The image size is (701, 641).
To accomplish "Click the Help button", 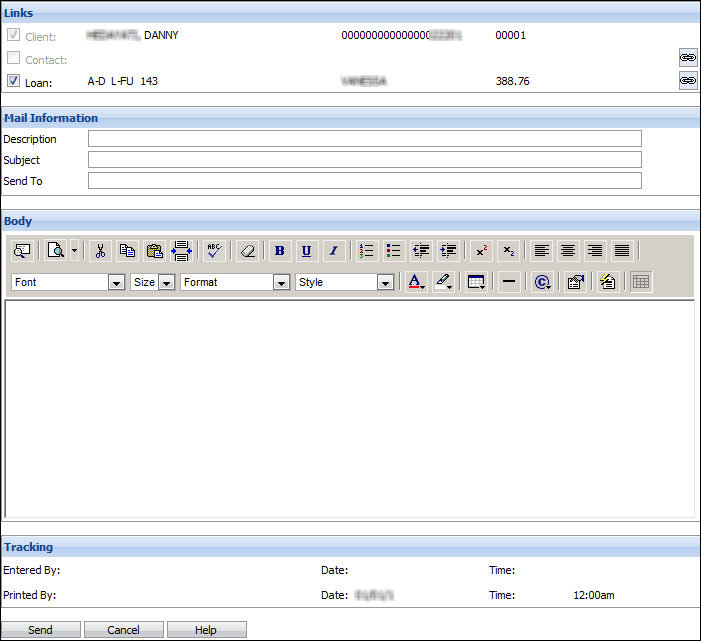I will click(x=206, y=630).
